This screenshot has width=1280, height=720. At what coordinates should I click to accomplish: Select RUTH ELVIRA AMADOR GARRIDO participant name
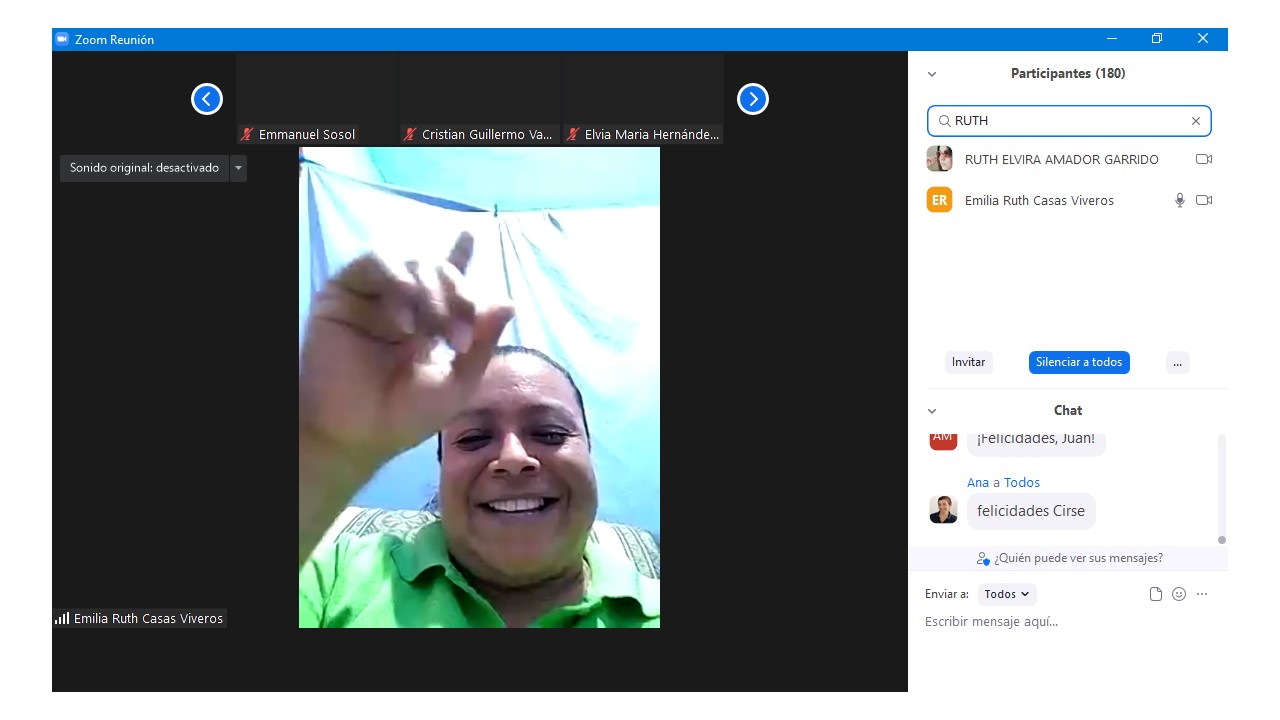1061,159
